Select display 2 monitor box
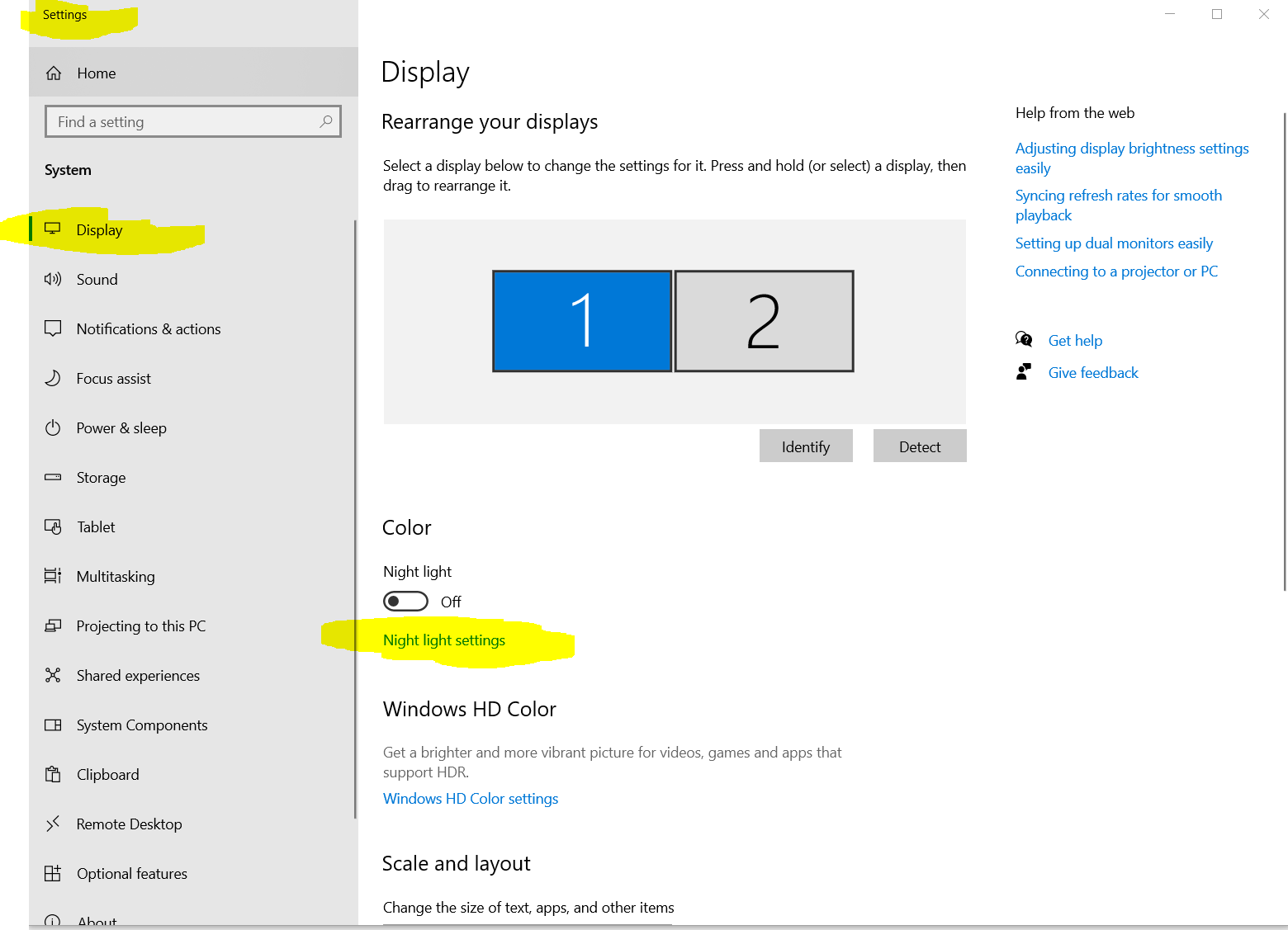The image size is (1288, 930). [765, 321]
